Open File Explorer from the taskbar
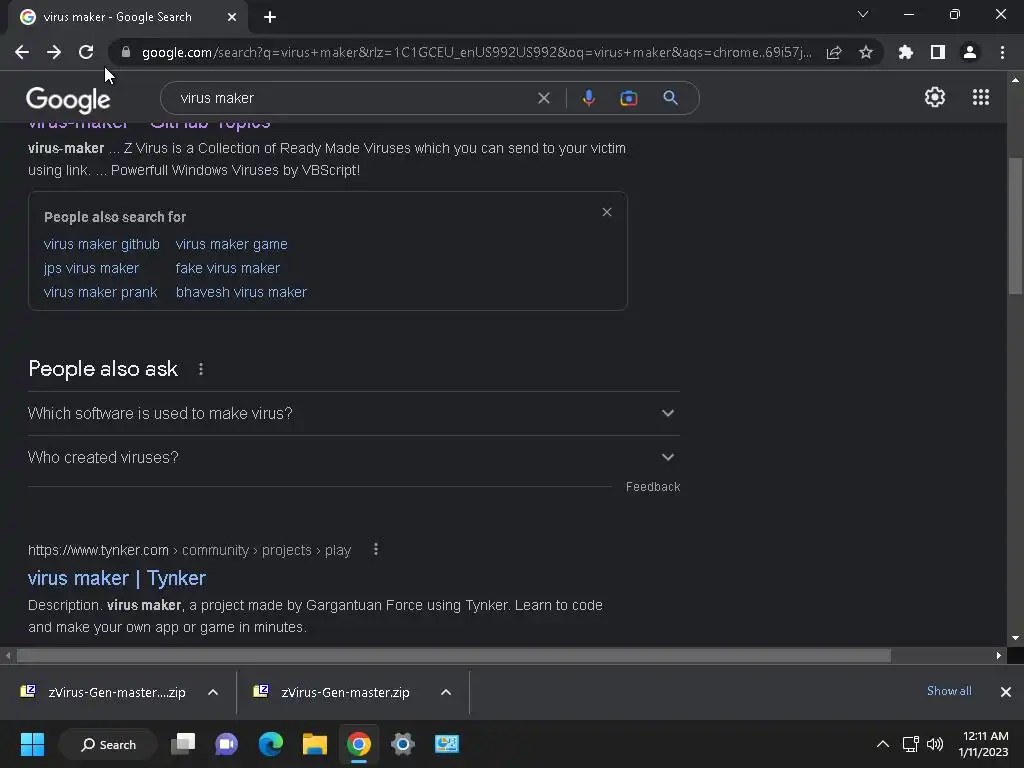 (315, 744)
